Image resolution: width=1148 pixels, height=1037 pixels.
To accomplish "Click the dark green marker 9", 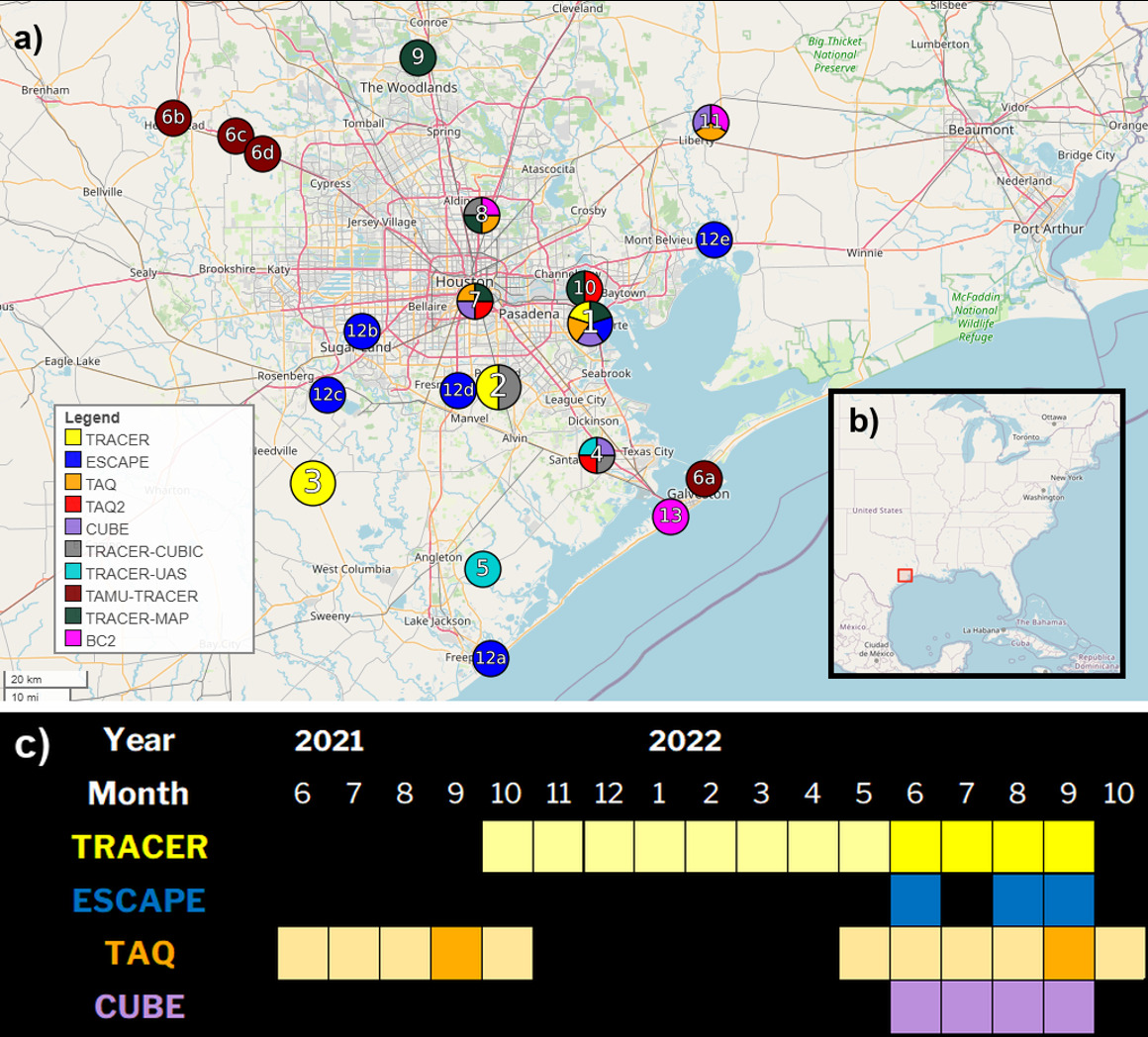I will [x=418, y=57].
